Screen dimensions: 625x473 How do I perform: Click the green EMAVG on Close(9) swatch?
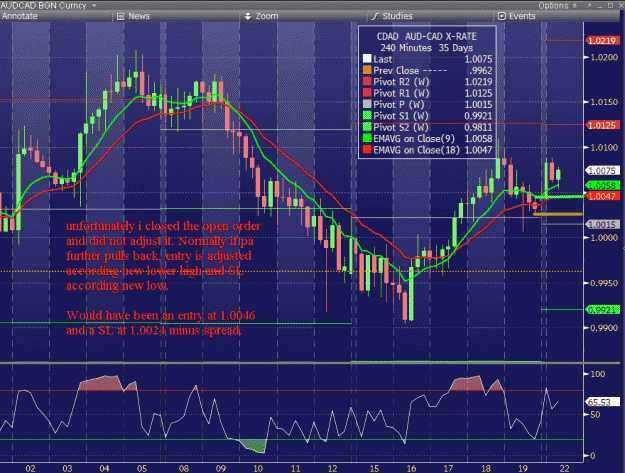(367, 139)
